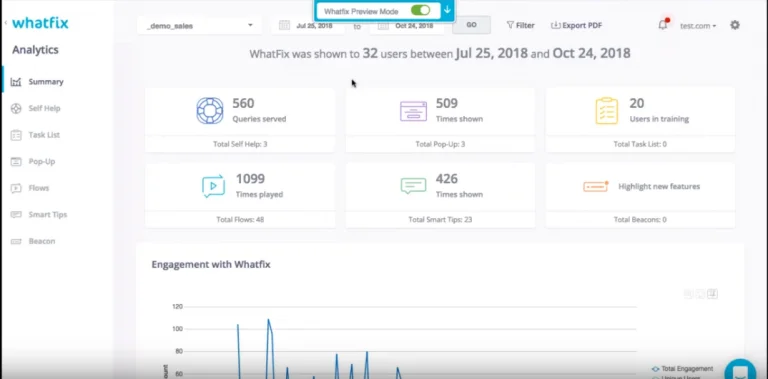The height and width of the screenshot is (379, 768).
Task: Click the lifebuoy icon on Queries served card
Action: [210, 111]
